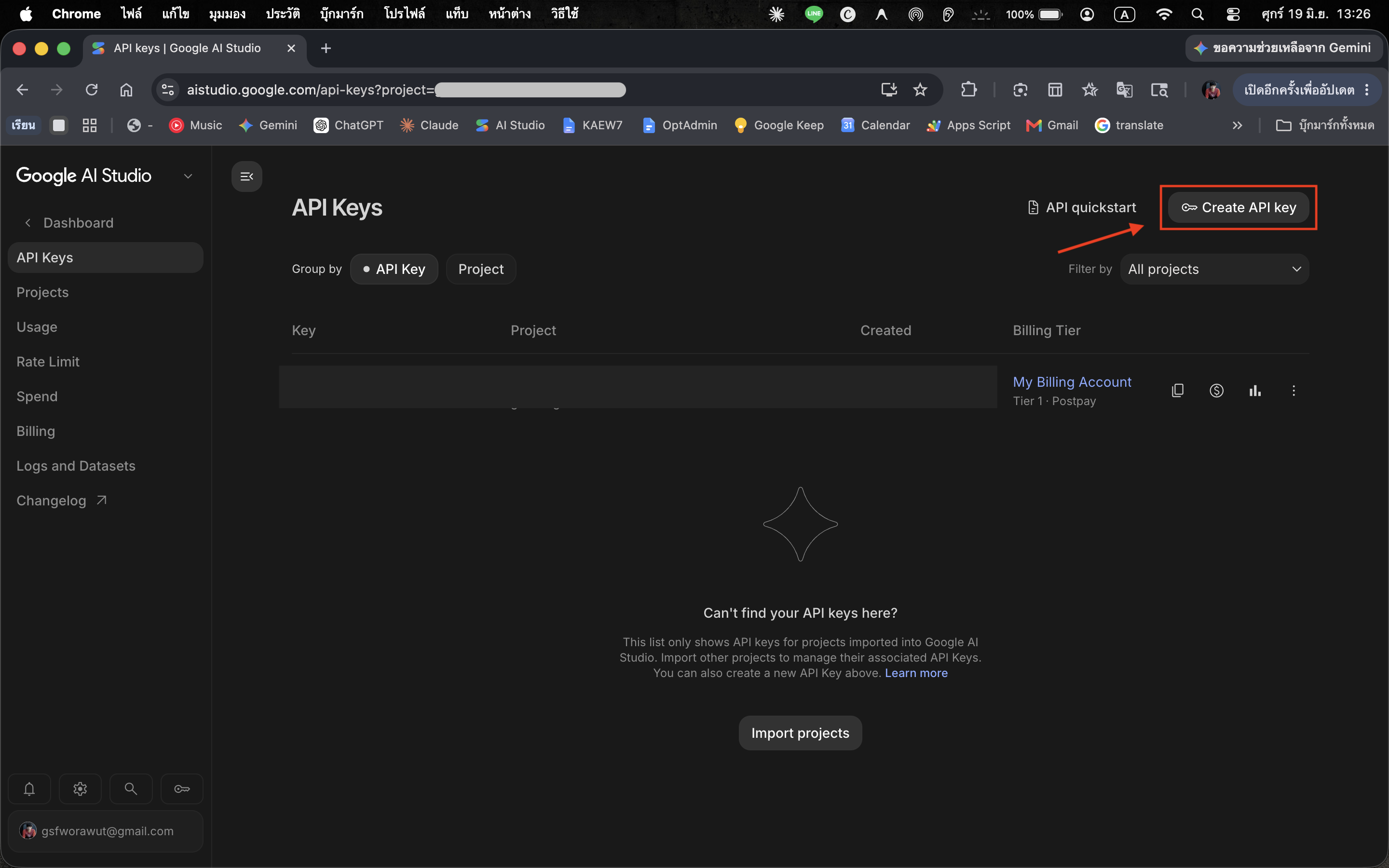Show hidden bookmarks with the double chevron
The width and height of the screenshot is (1389, 868).
(x=1237, y=125)
